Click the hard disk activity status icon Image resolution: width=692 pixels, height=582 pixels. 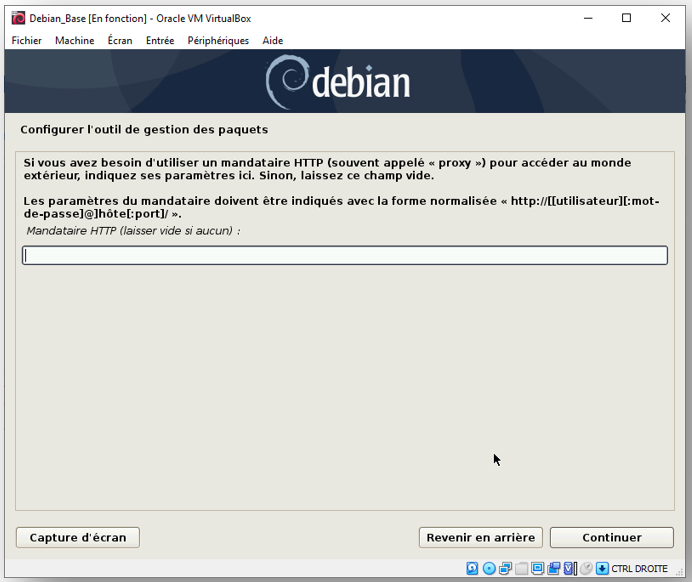pos(472,568)
